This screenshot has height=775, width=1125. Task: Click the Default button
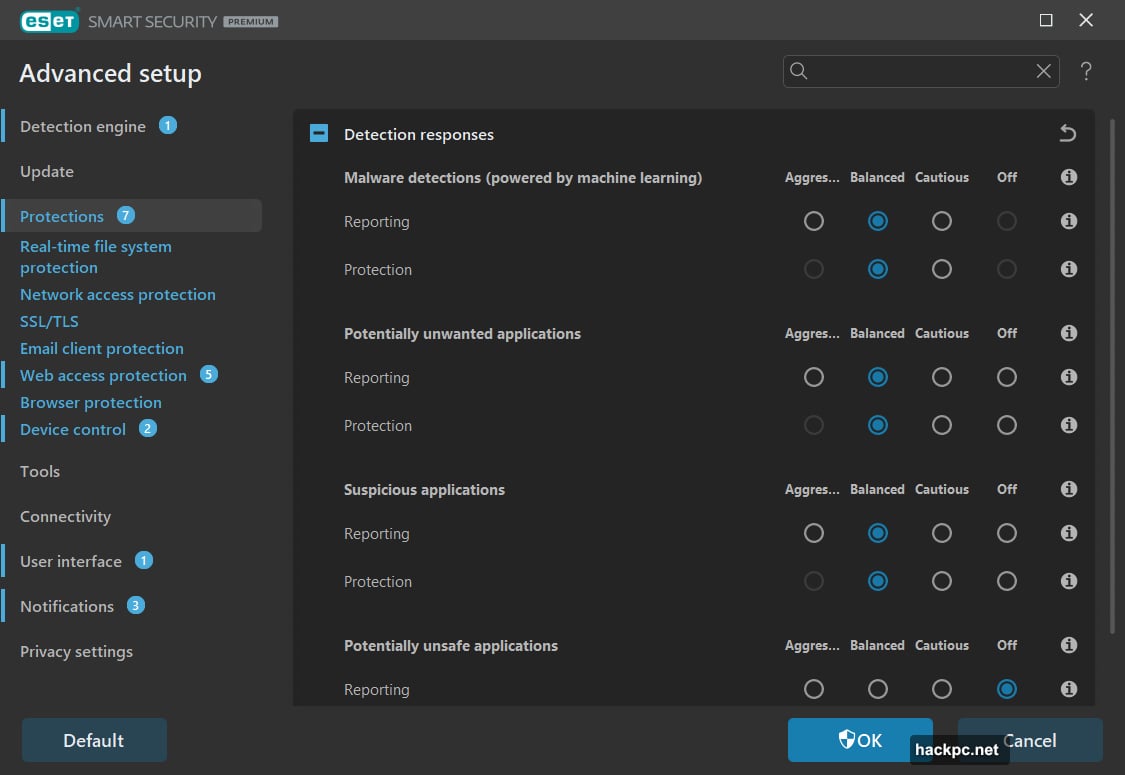click(94, 740)
